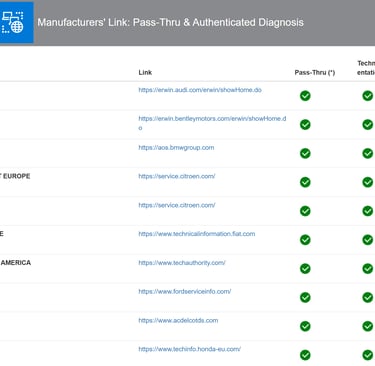375x366 pixels.
Task: Open service.citroen.com link in EUROPE row
Action: coord(177,176)
